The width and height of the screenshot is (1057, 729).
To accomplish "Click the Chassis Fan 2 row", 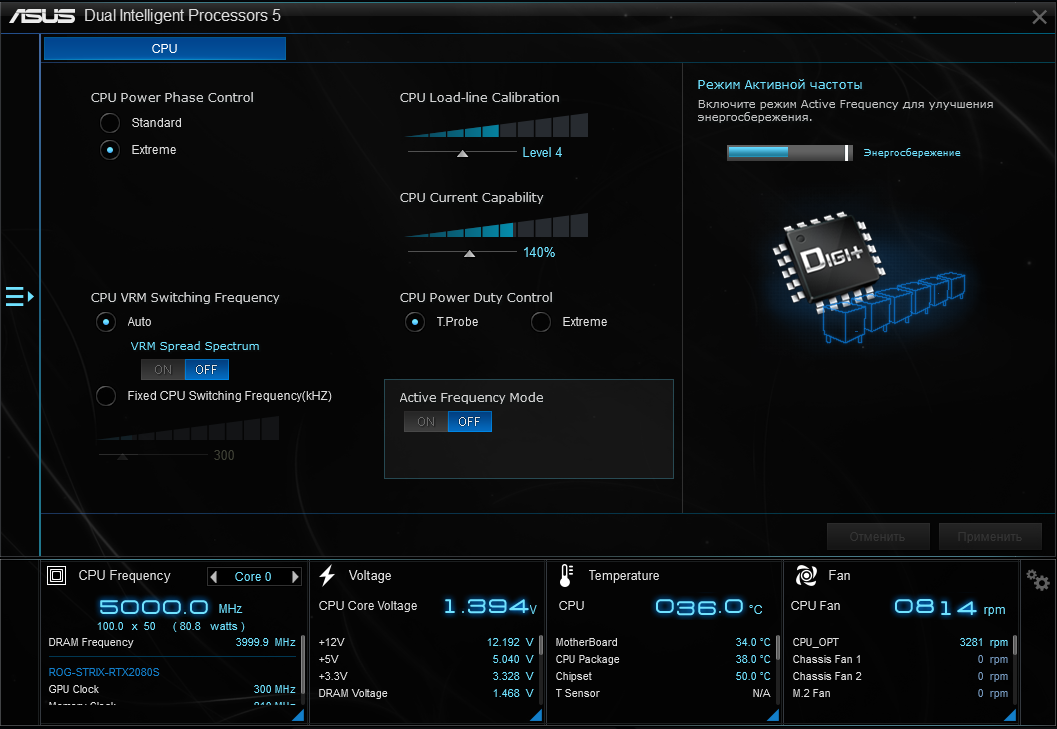I will (x=901, y=676).
